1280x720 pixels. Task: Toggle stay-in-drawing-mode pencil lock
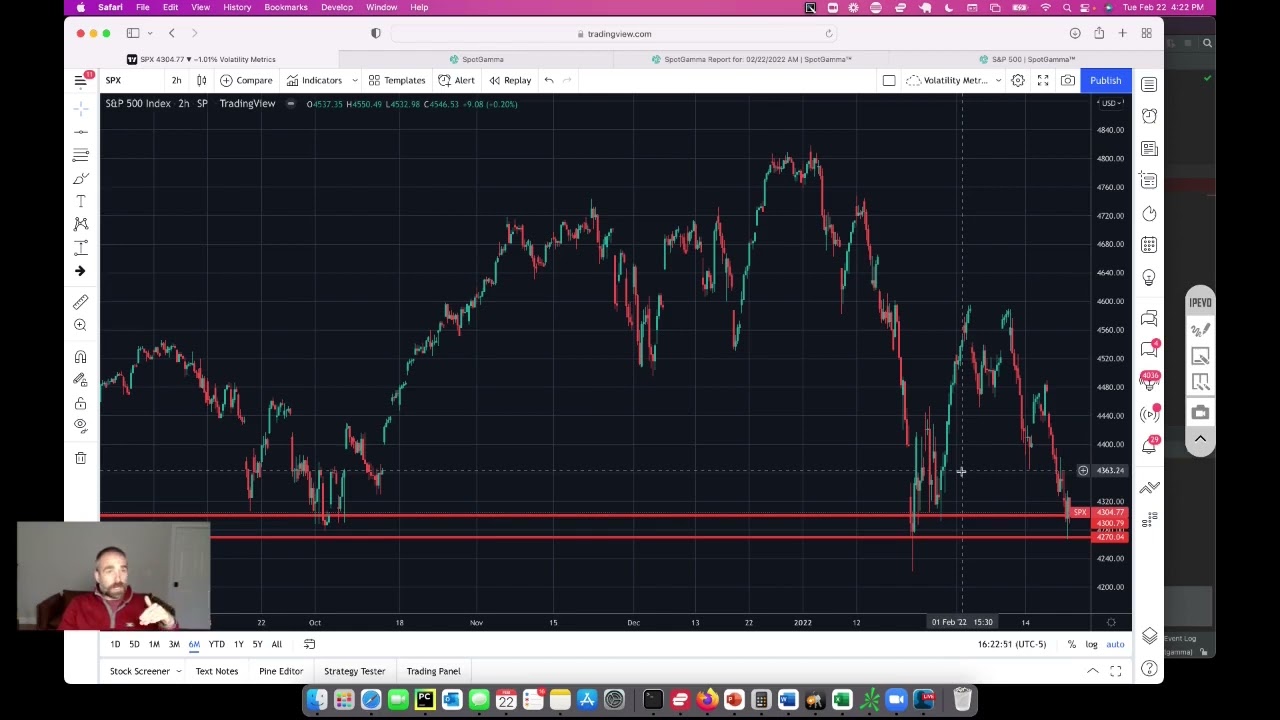click(81, 380)
